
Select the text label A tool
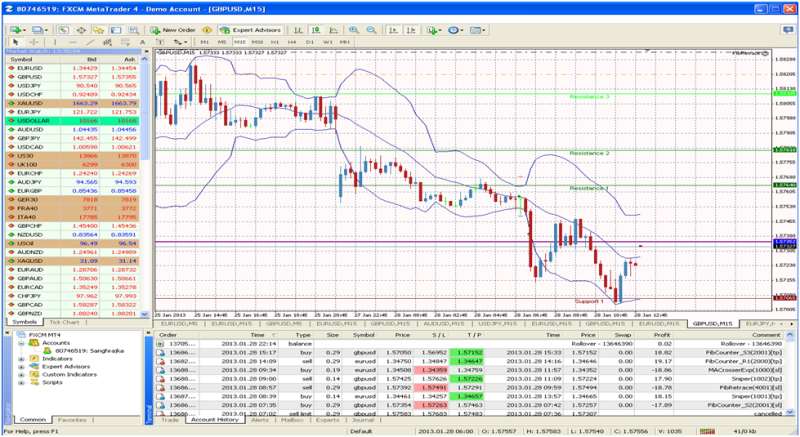[x=142, y=42]
